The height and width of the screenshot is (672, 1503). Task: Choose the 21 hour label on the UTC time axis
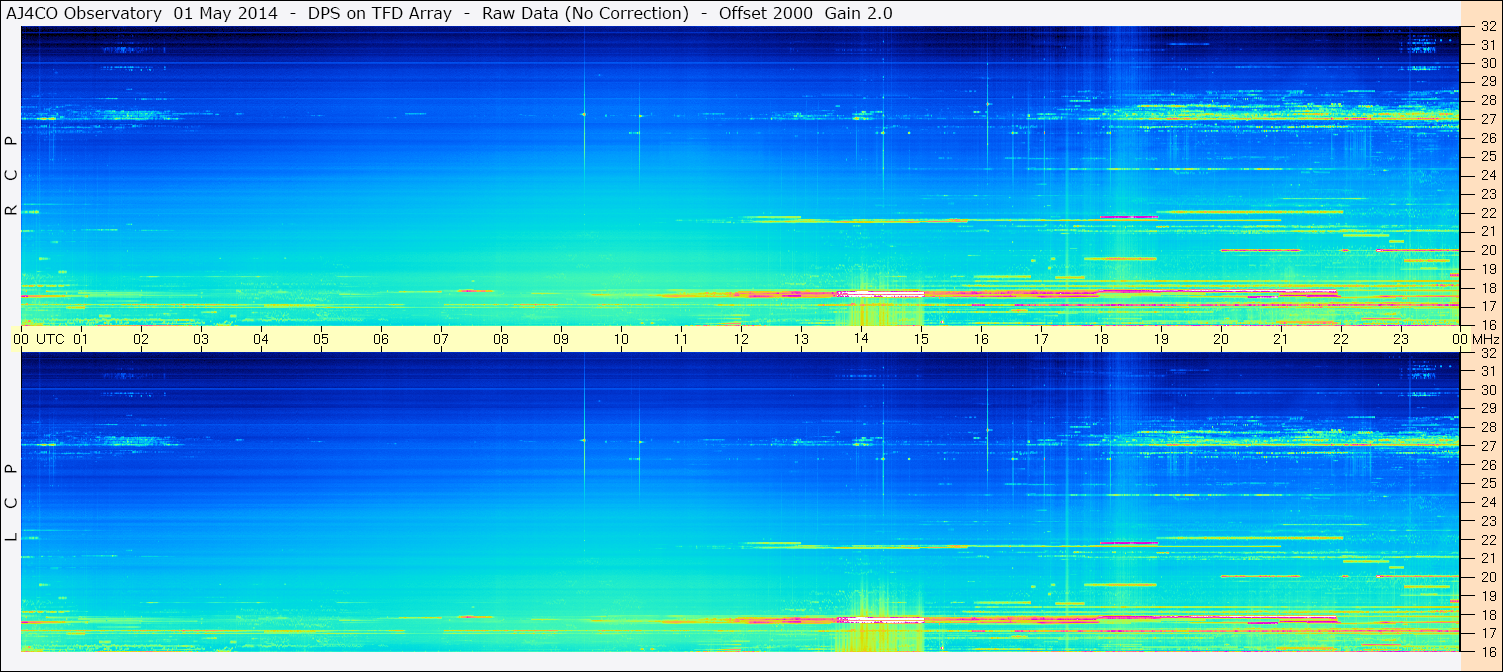click(1281, 339)
